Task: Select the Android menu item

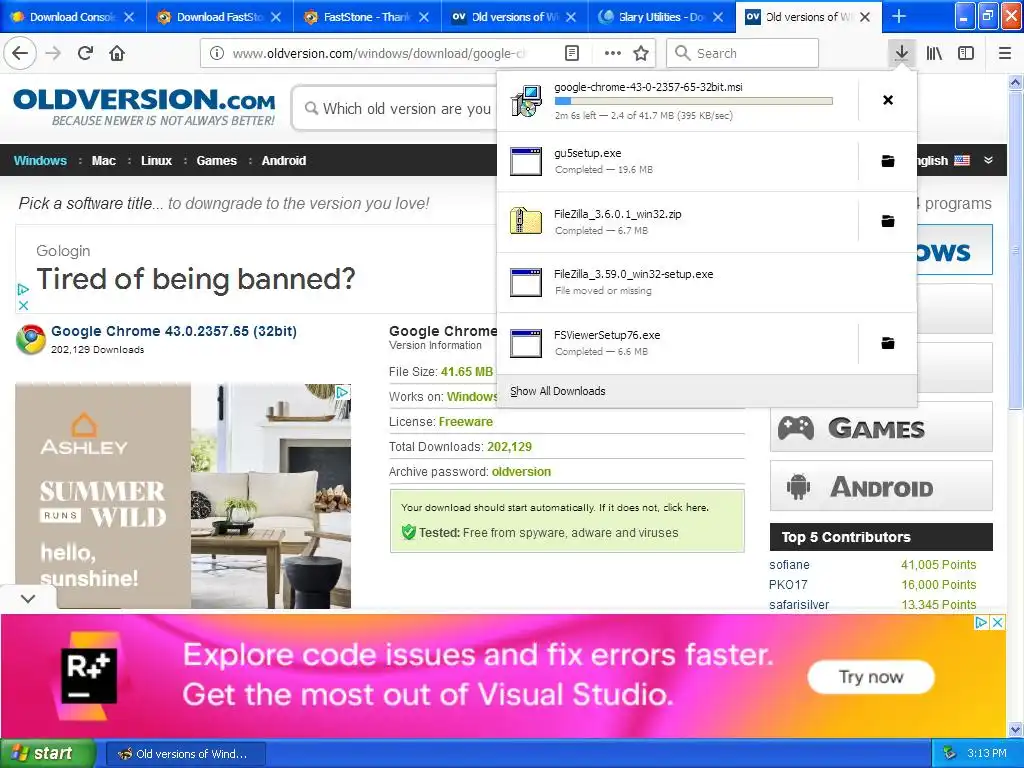Action: point(283,161)
